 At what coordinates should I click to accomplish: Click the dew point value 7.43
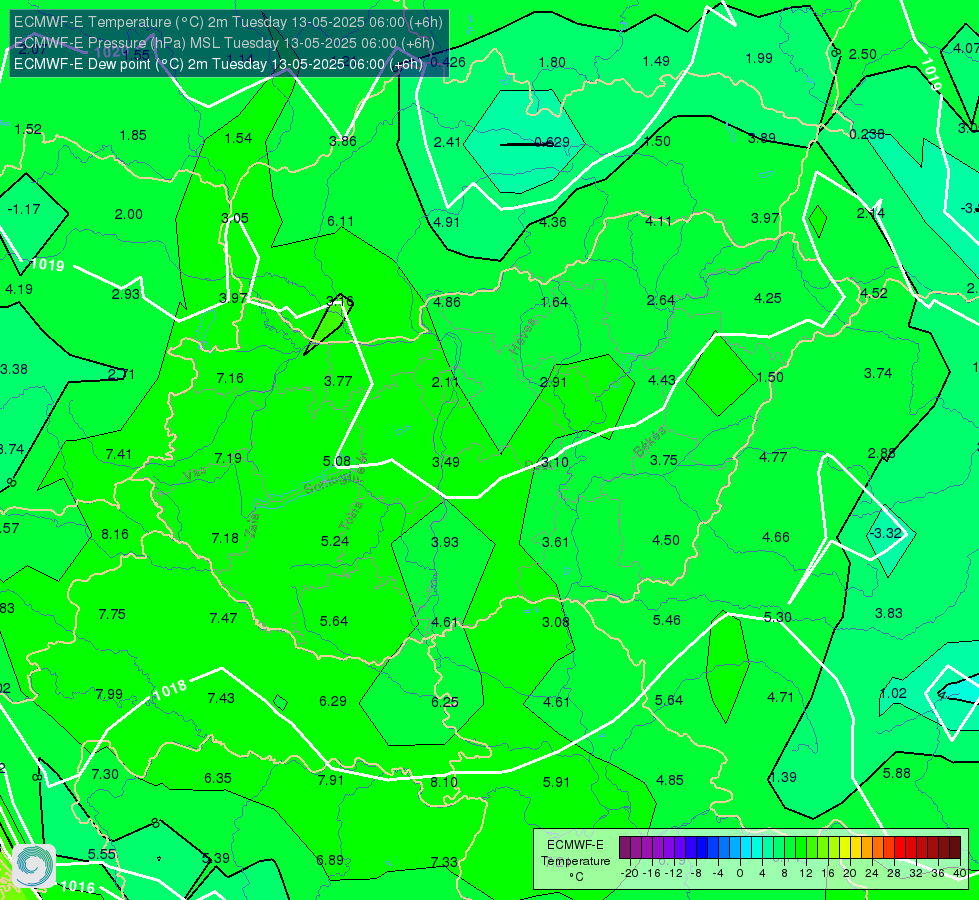click(221, 698)
